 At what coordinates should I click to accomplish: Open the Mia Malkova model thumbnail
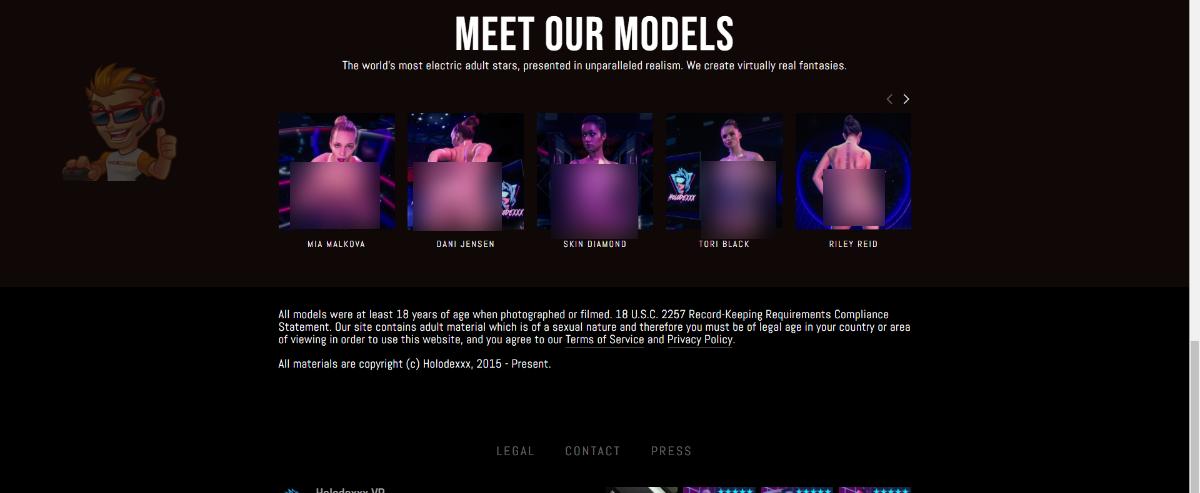[336, 171]
